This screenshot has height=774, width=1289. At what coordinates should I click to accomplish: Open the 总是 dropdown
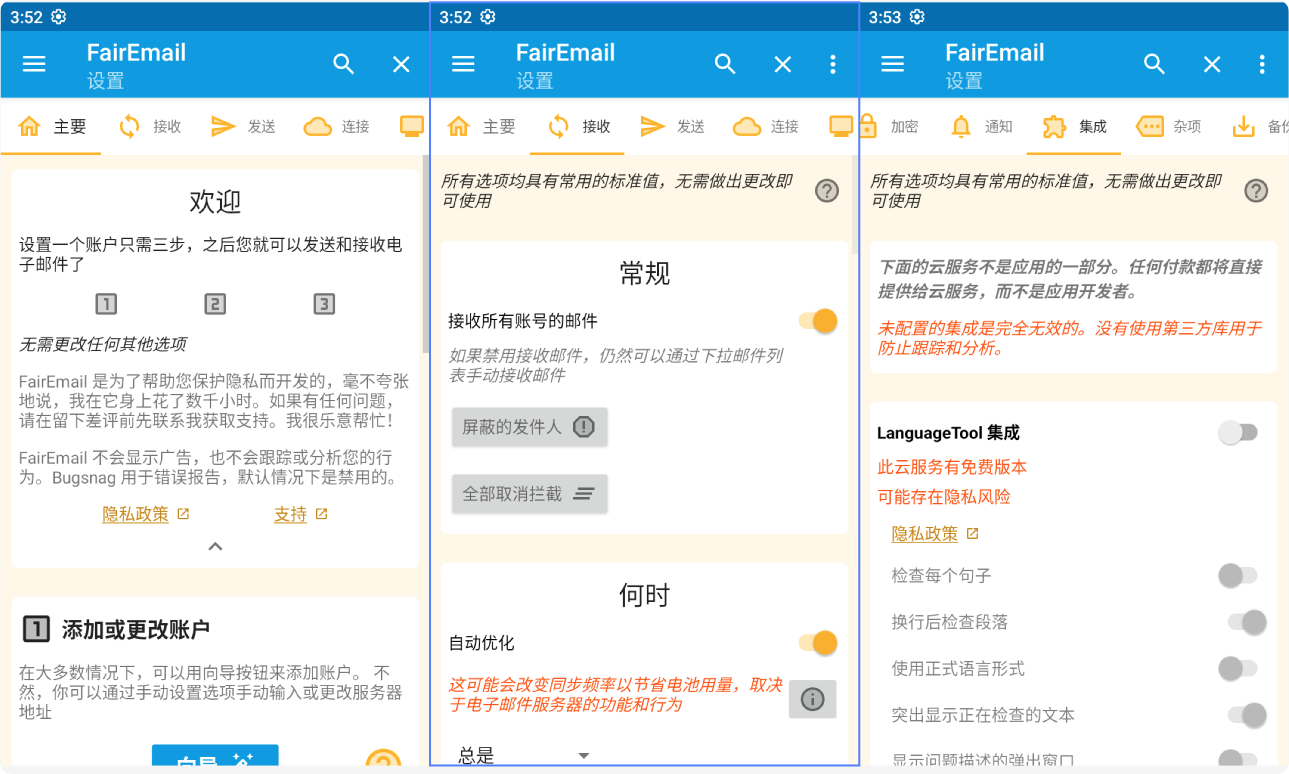pos(525,755)
